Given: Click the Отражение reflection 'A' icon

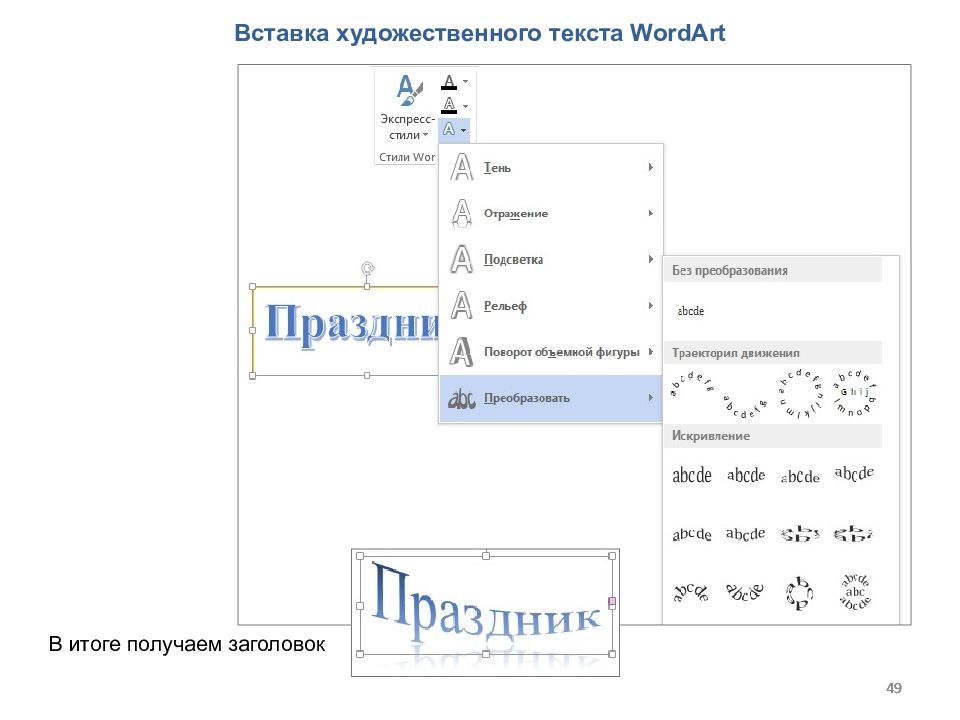Looking at the screenshot, I should pos(462,213).
